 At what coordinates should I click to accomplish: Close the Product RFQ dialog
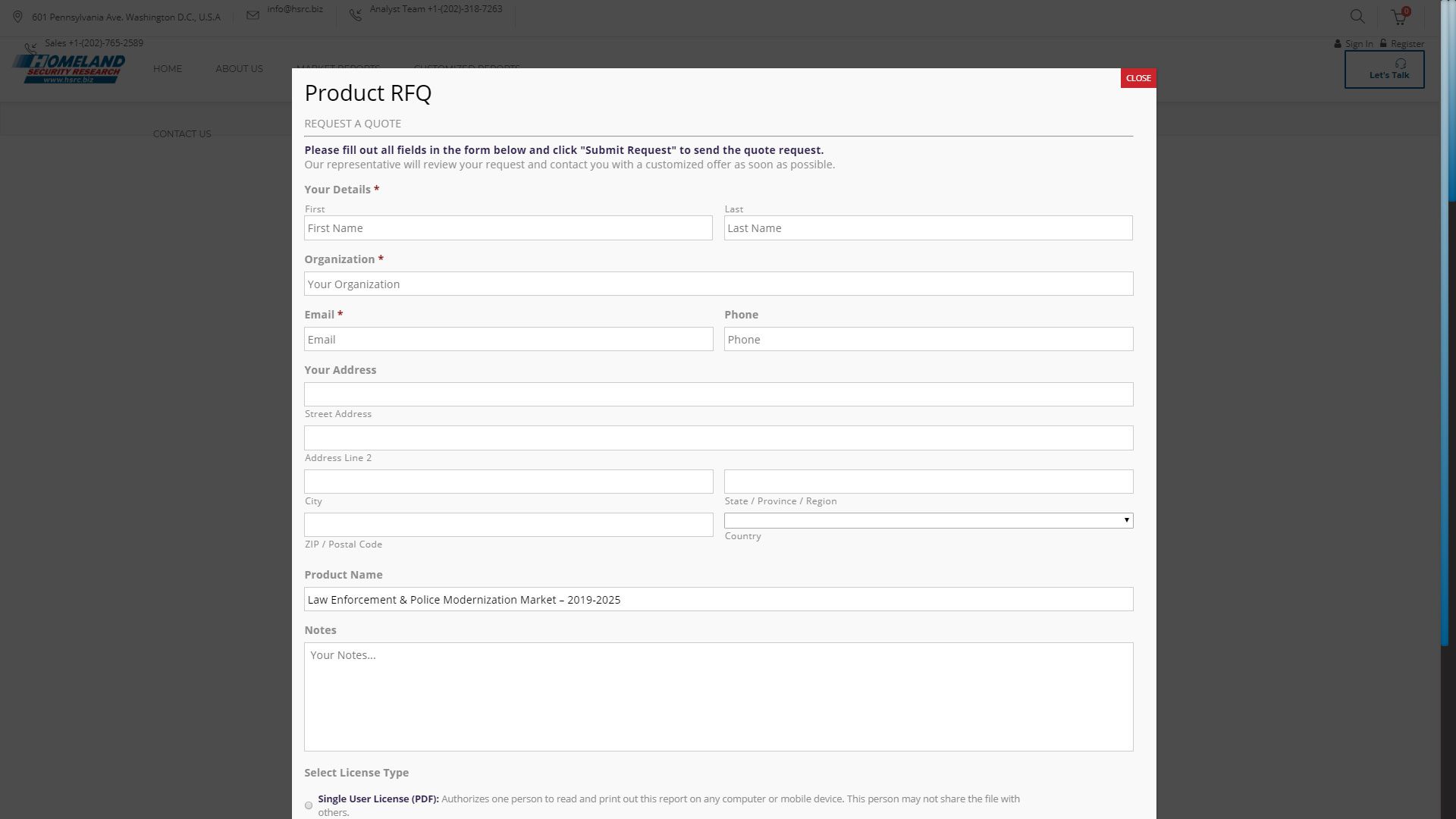[1138, 78]
